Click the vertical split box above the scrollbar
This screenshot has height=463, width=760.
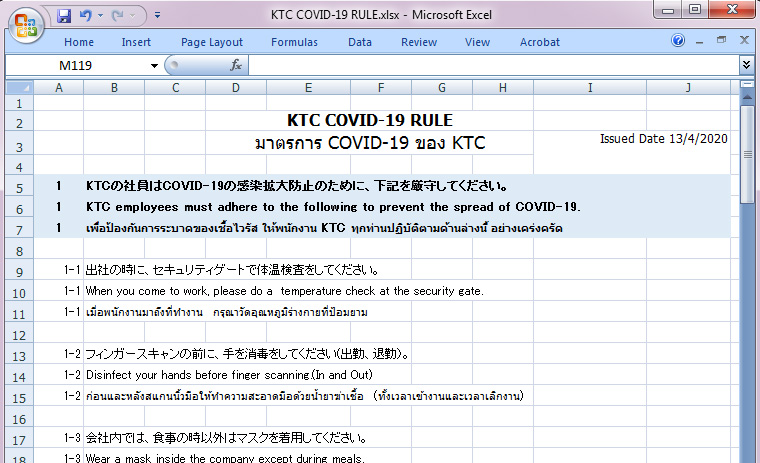(x=747, y=84)
